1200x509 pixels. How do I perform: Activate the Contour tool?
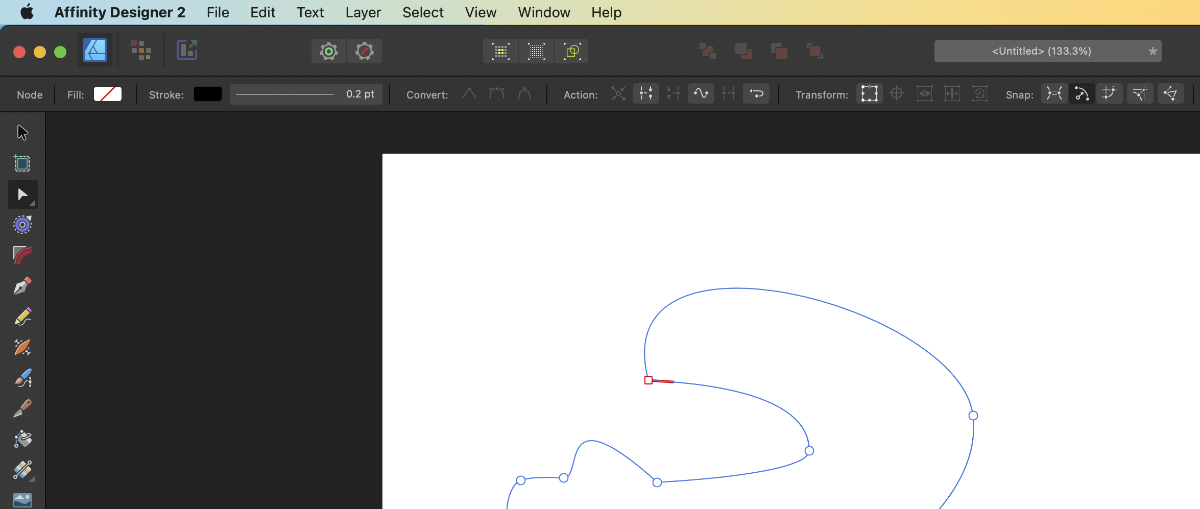[22, 225]
